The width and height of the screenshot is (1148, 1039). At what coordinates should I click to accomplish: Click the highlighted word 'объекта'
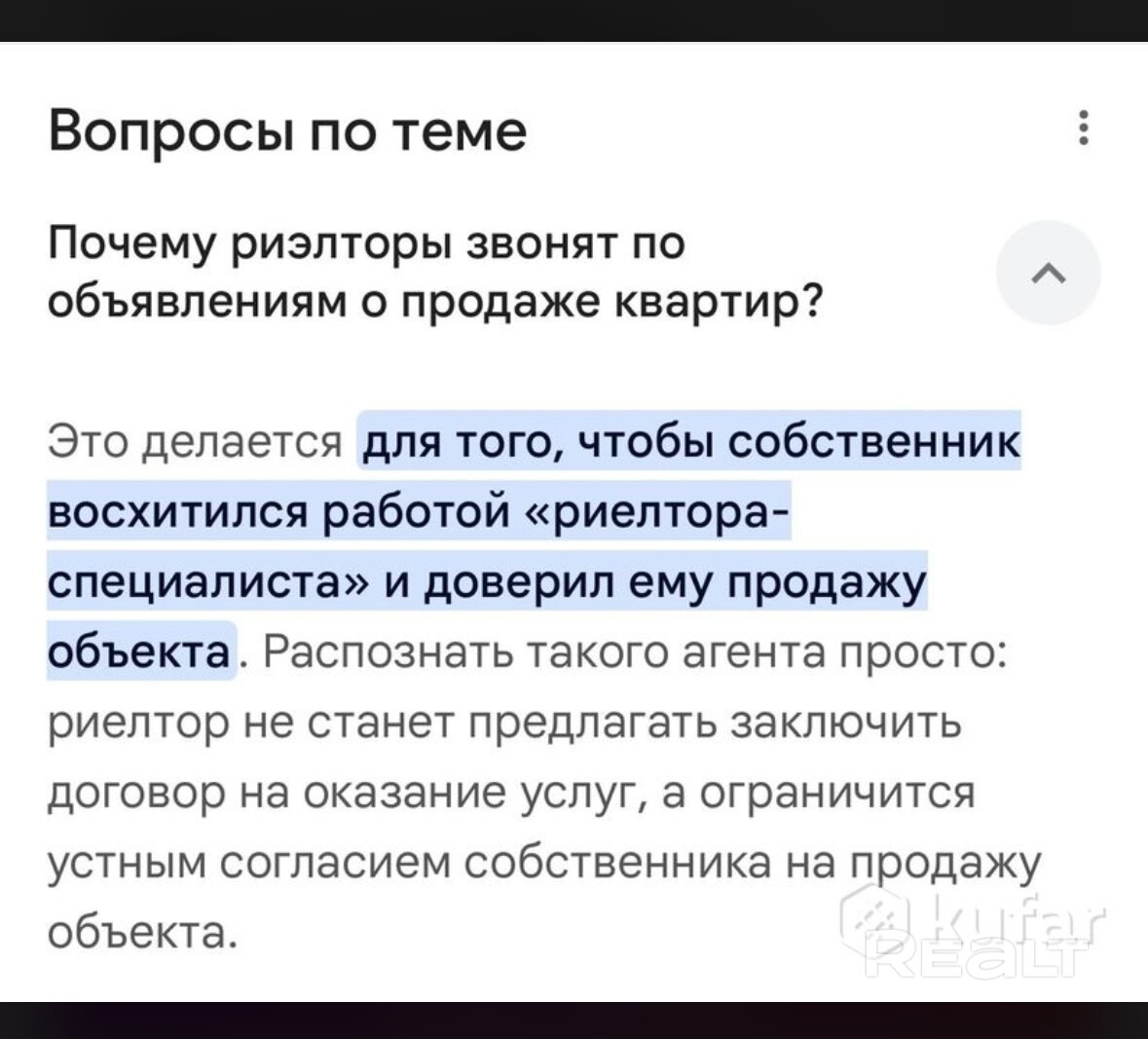coord(139,650)
